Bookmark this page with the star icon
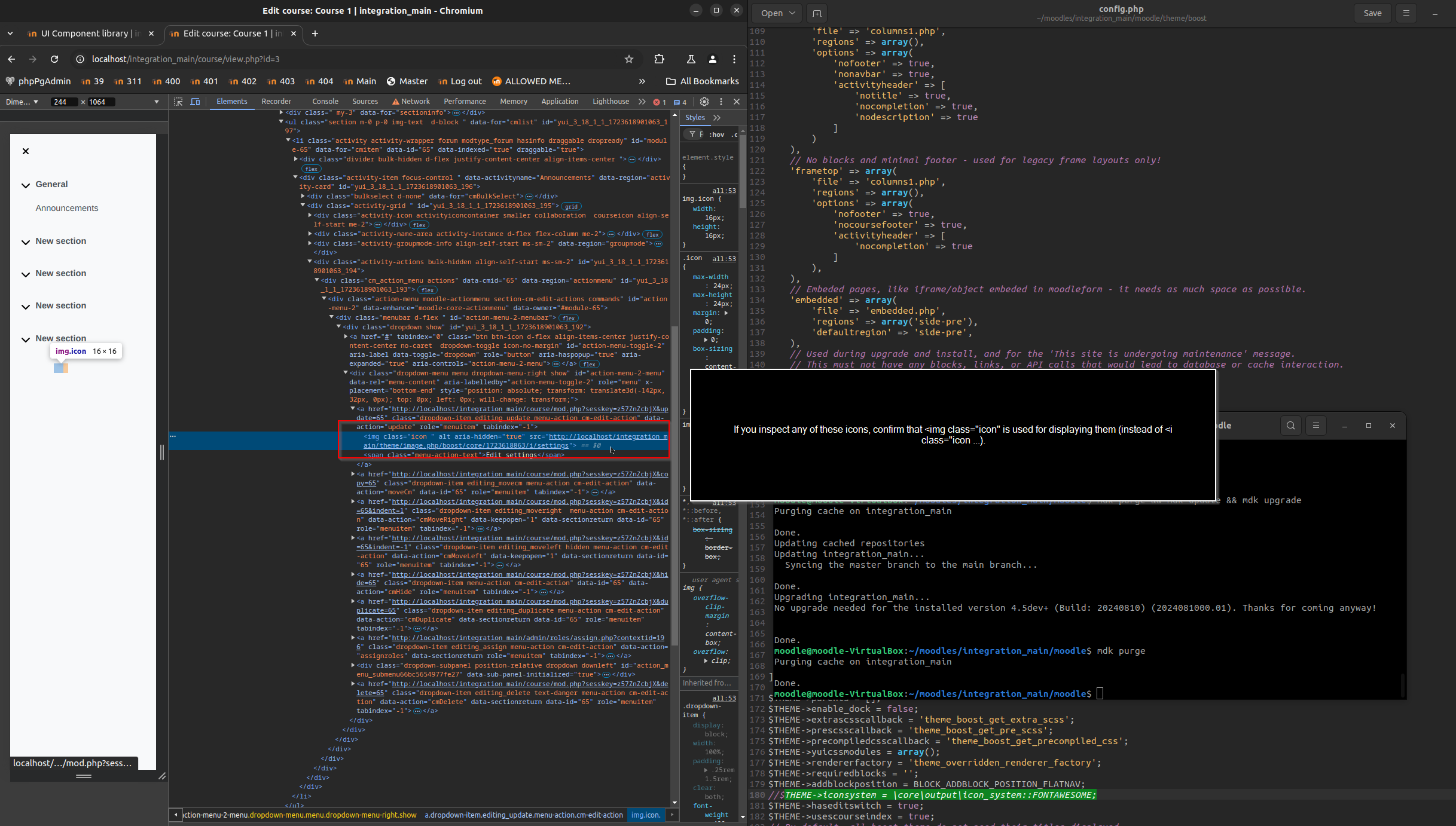The image size is (1456, 826). (629, 59)
